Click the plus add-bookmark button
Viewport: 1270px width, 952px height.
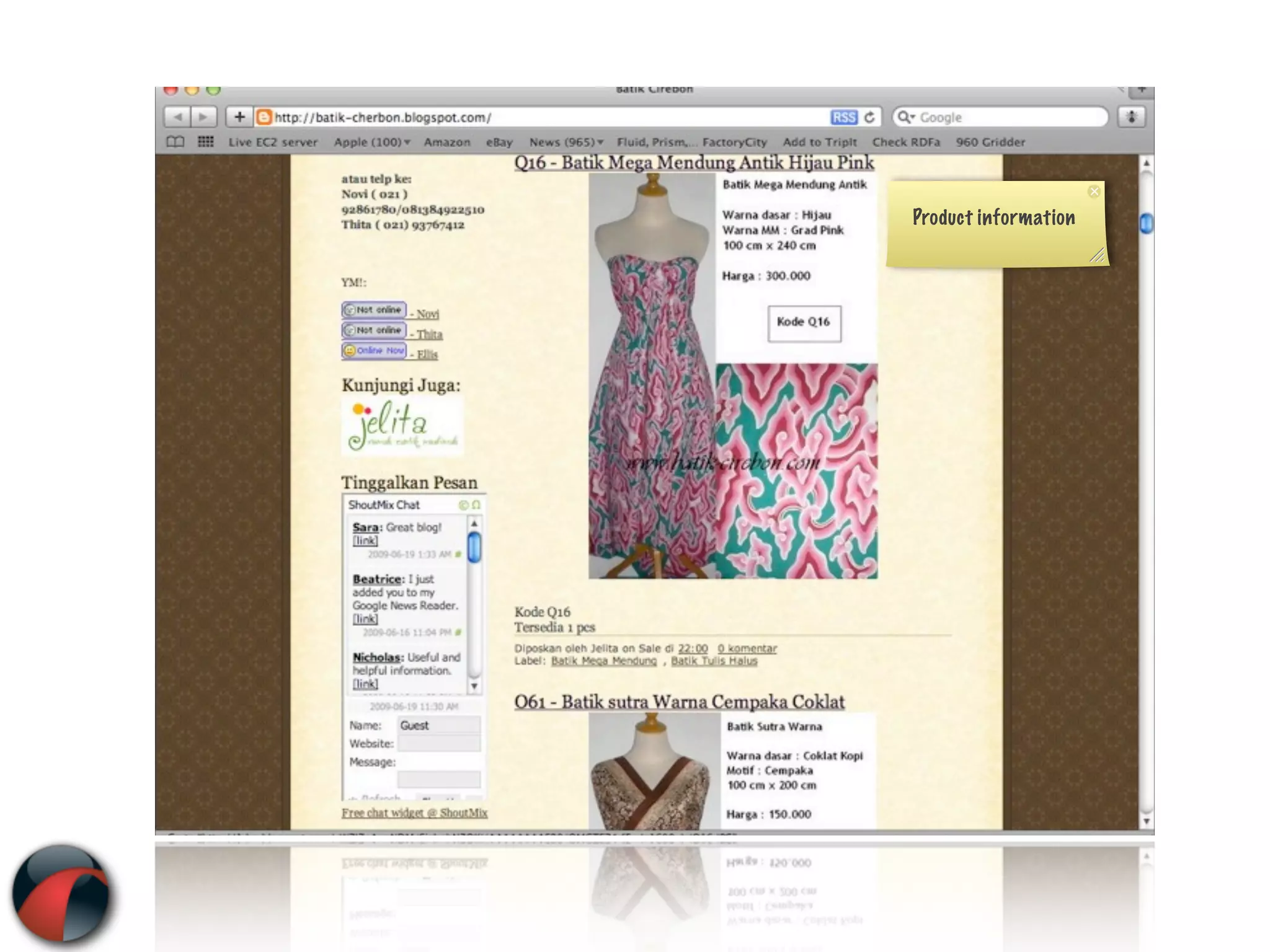(x=239, y=117)
